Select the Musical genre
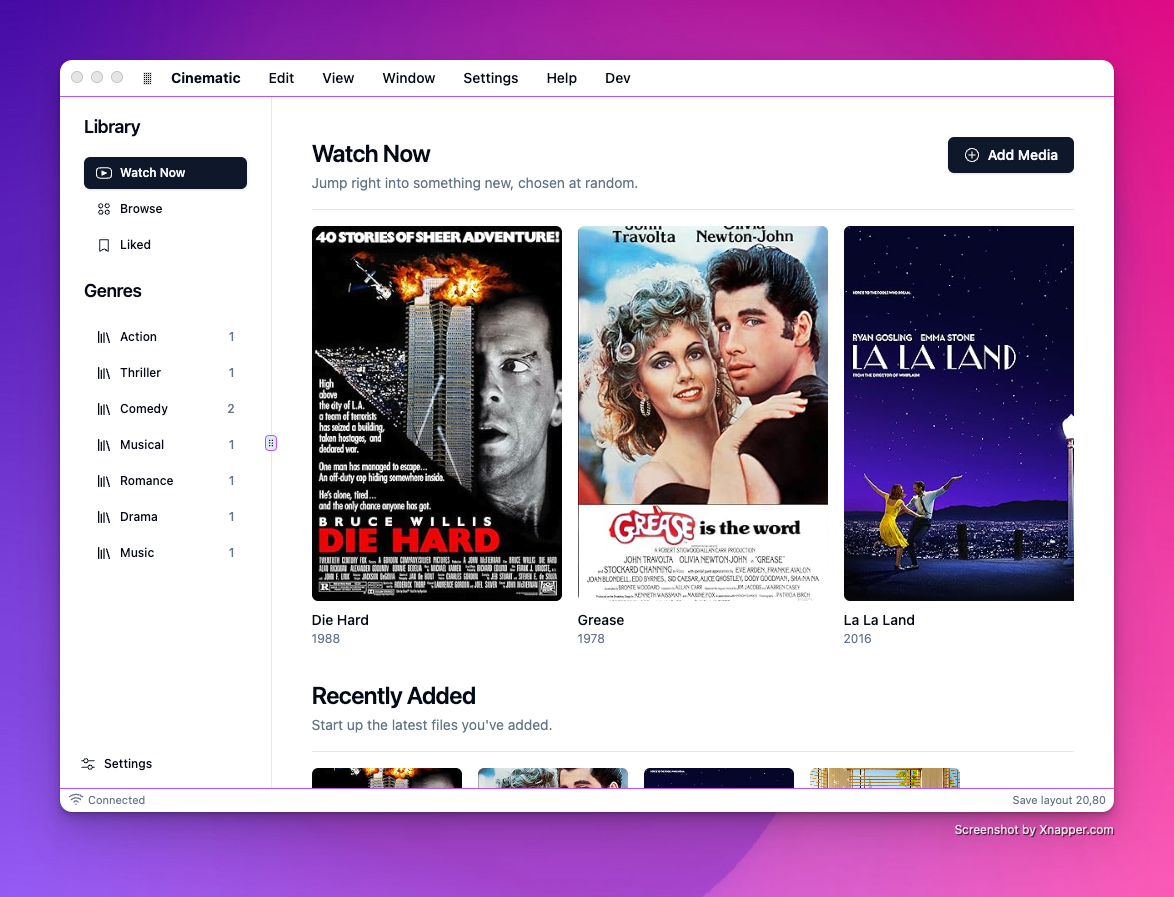 click(165, 445)
